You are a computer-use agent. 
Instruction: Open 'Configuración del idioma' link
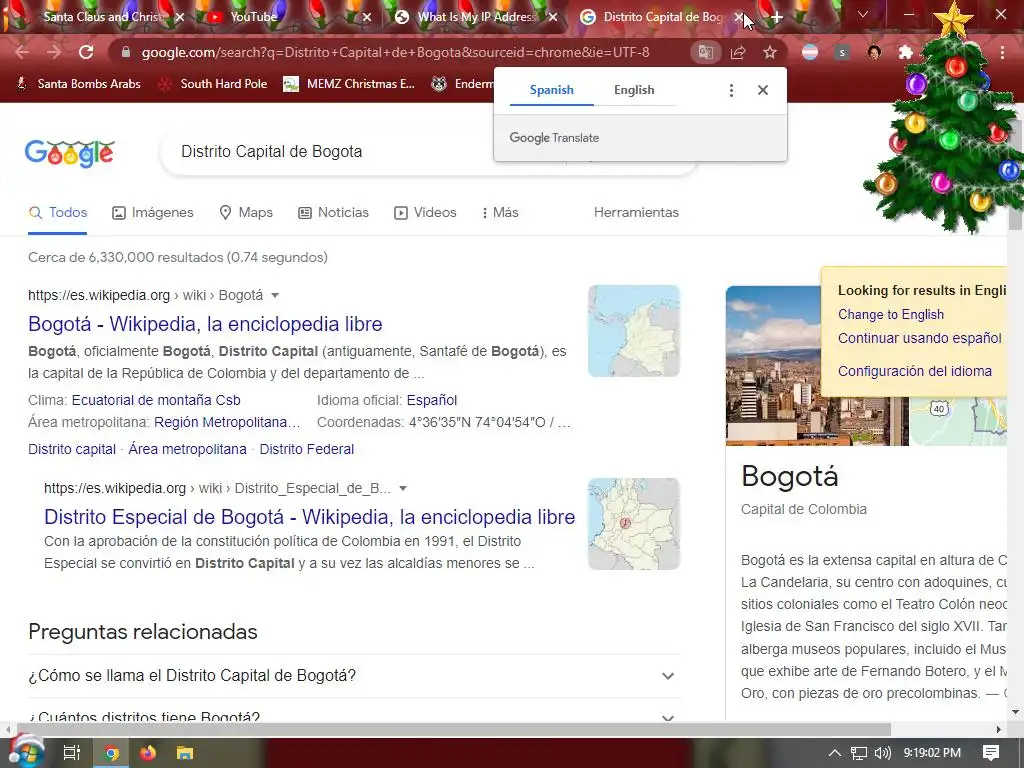[x=915, y=371]
